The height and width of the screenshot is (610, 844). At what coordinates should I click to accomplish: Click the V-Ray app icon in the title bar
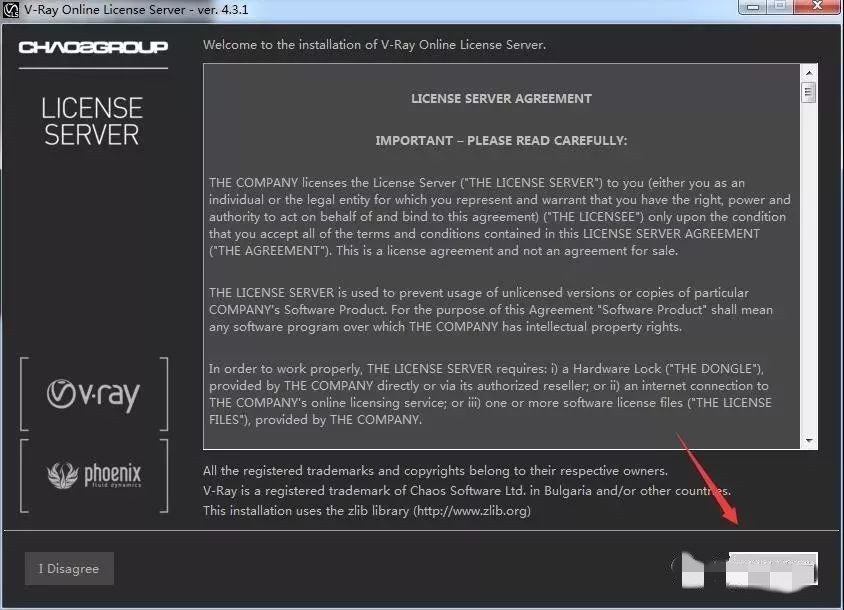(10, 10)
